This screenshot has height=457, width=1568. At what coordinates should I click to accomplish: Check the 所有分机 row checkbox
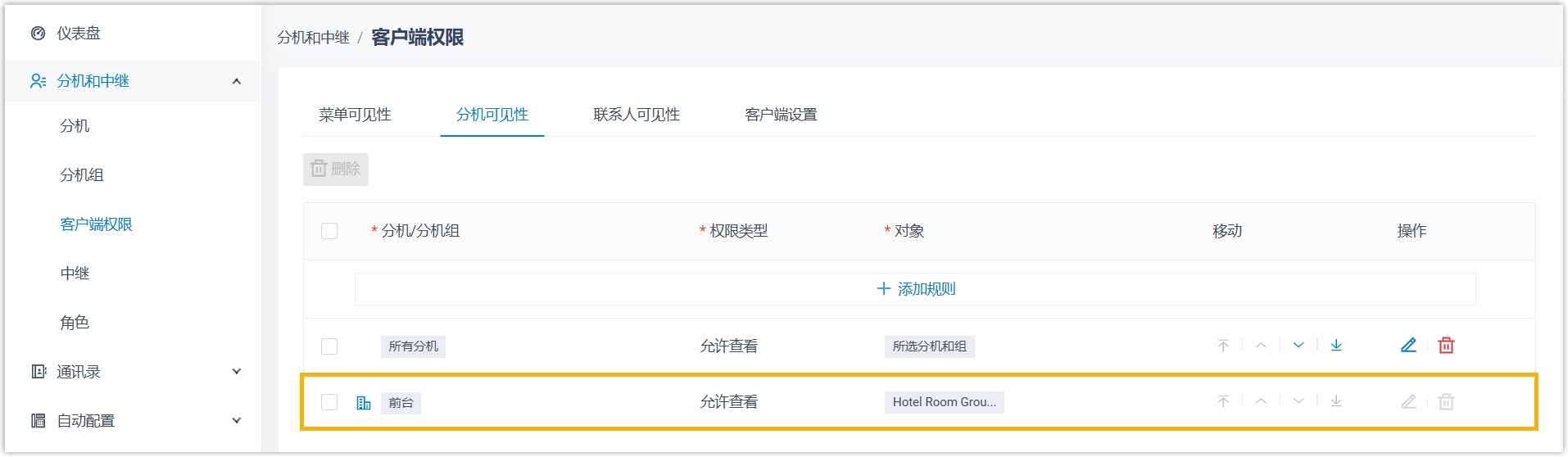point(329,346)
